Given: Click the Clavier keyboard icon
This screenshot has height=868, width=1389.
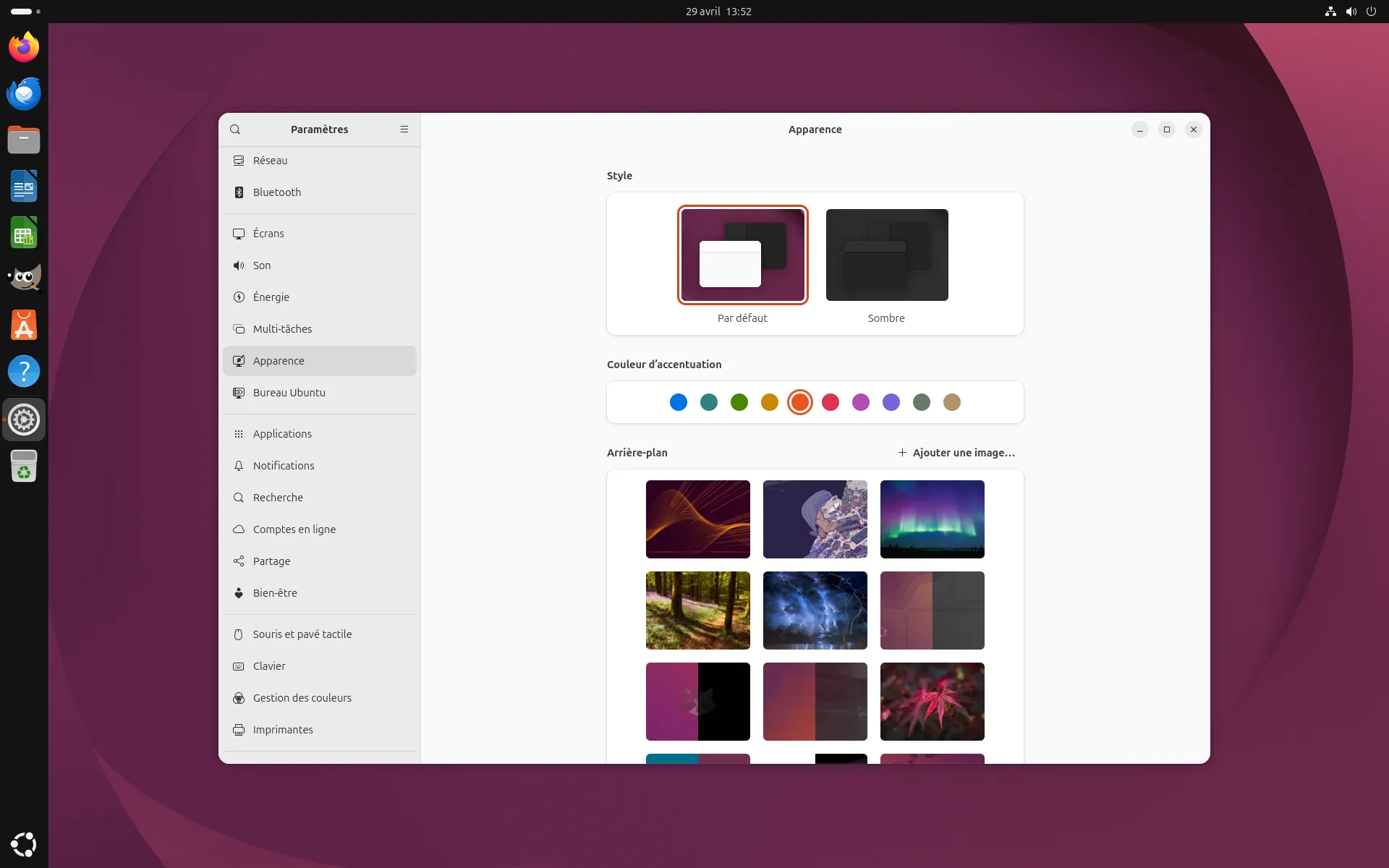Looking at the screenshot, I should click(x=239, y=666).
